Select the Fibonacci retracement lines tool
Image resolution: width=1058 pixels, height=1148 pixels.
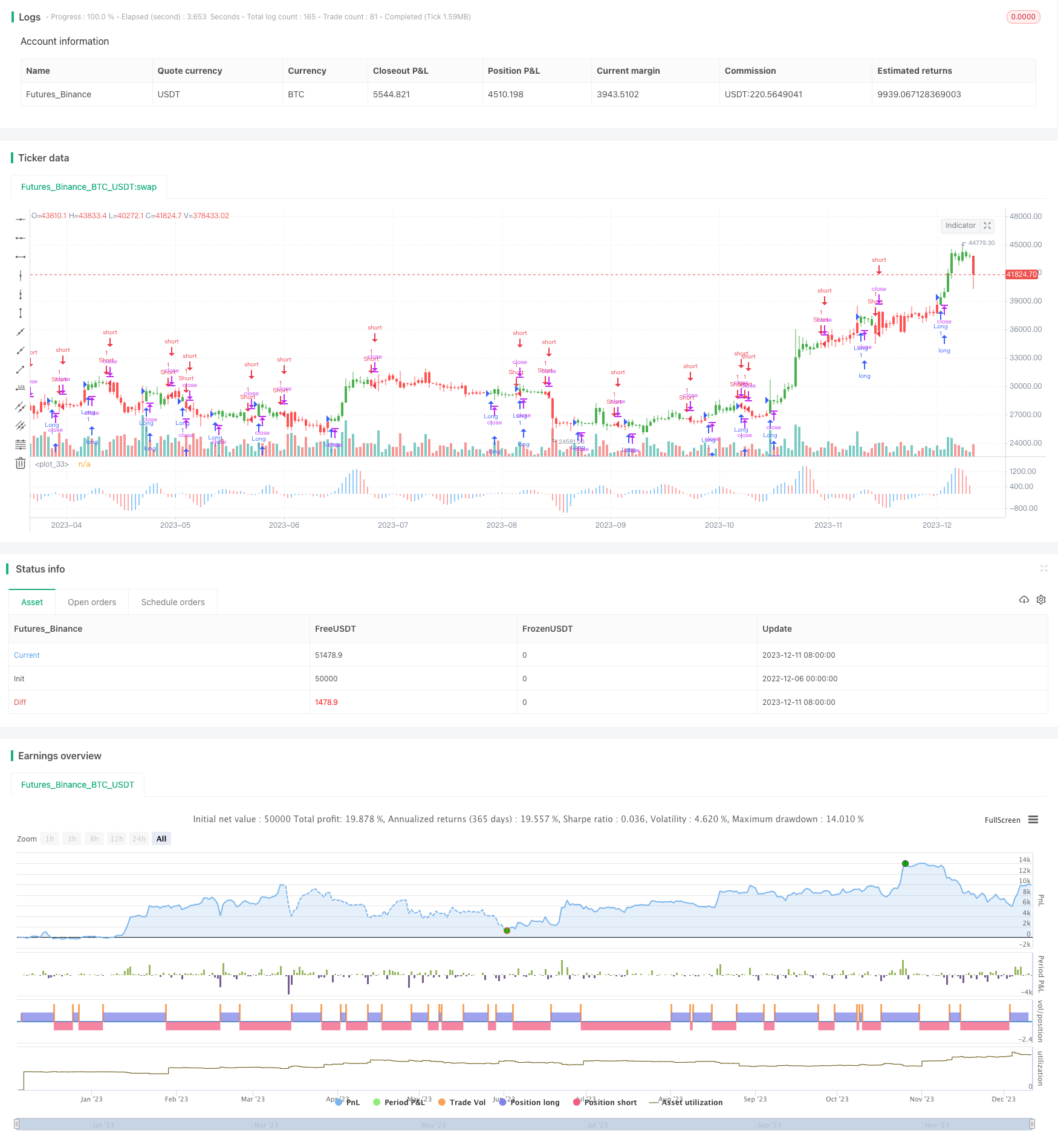tap(21, 444)
